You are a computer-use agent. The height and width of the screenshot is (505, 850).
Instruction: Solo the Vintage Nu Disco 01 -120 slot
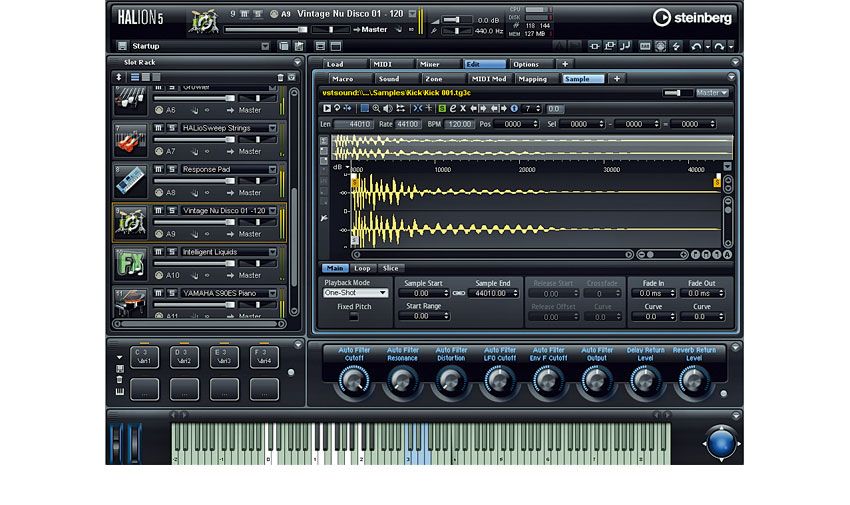[x=172, y=211]
